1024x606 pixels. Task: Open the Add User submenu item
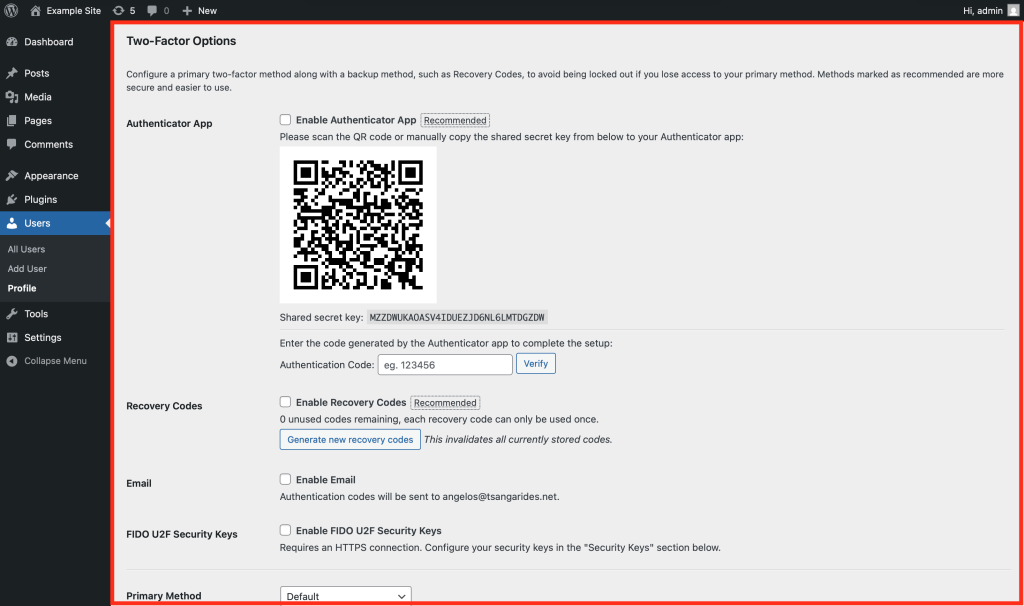(27, 269)
